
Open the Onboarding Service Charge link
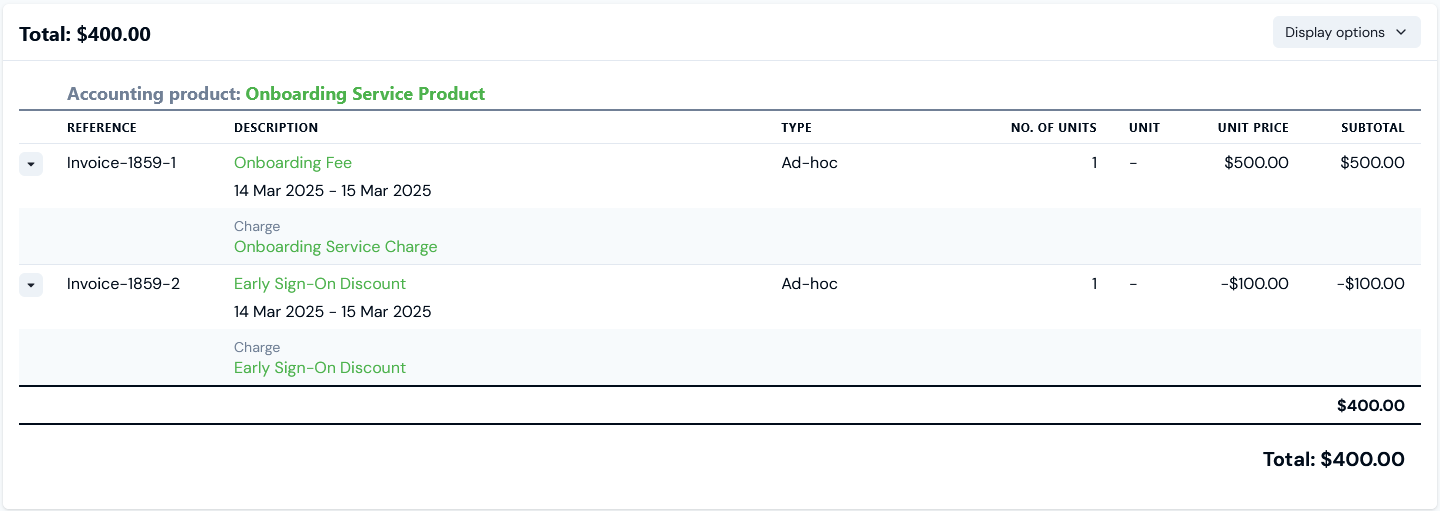point(335,246)
